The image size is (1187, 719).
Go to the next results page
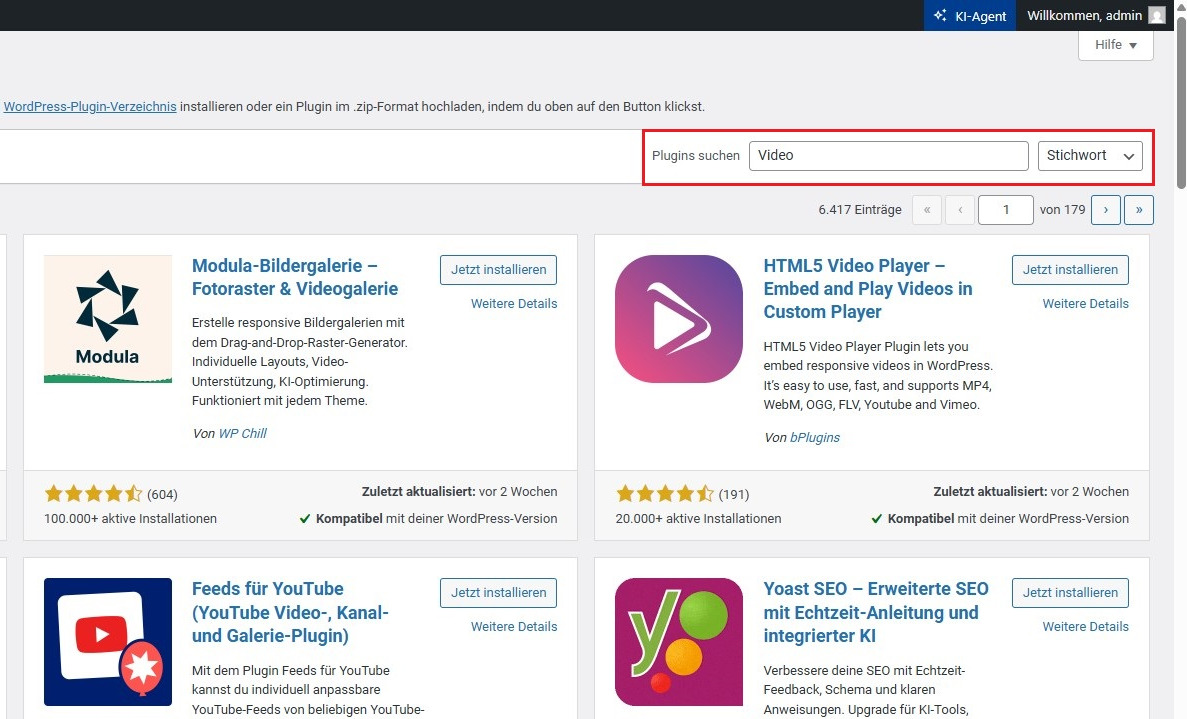coord(1105,210)
